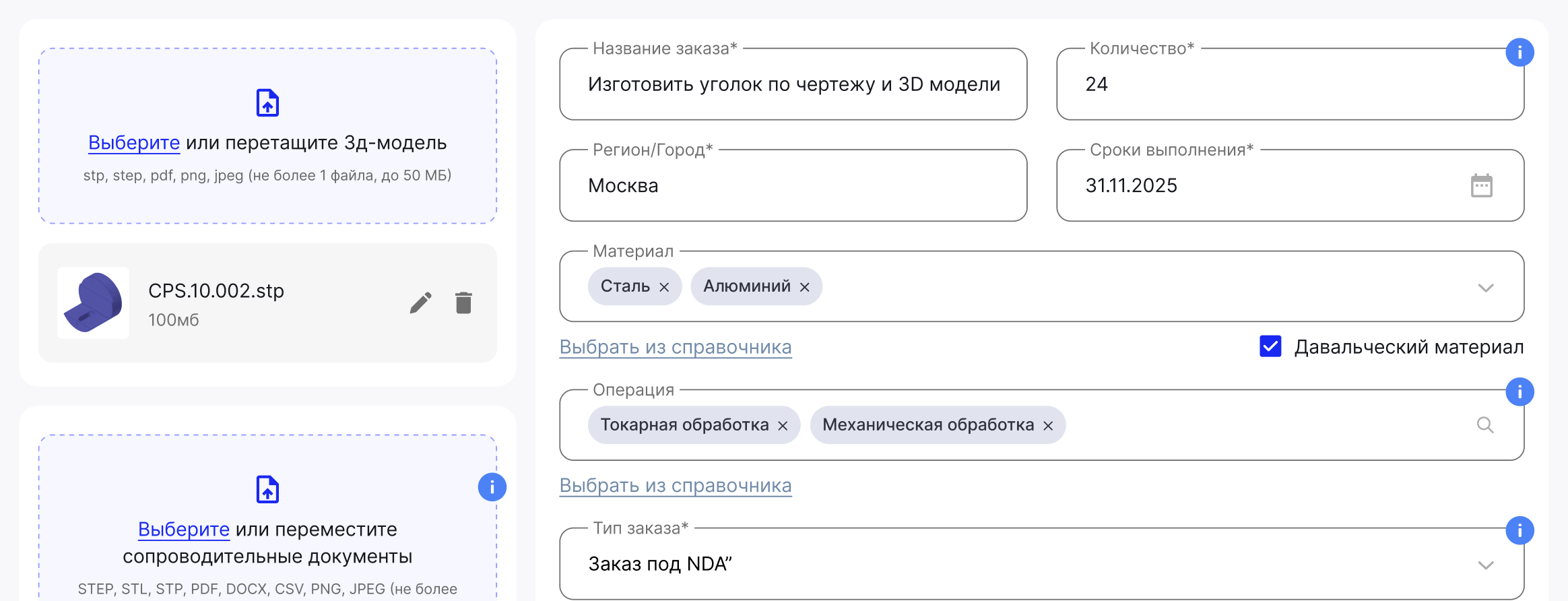
Task: Click the CPS.10.002.stp model thumbnail
Action: coord(93,303)
